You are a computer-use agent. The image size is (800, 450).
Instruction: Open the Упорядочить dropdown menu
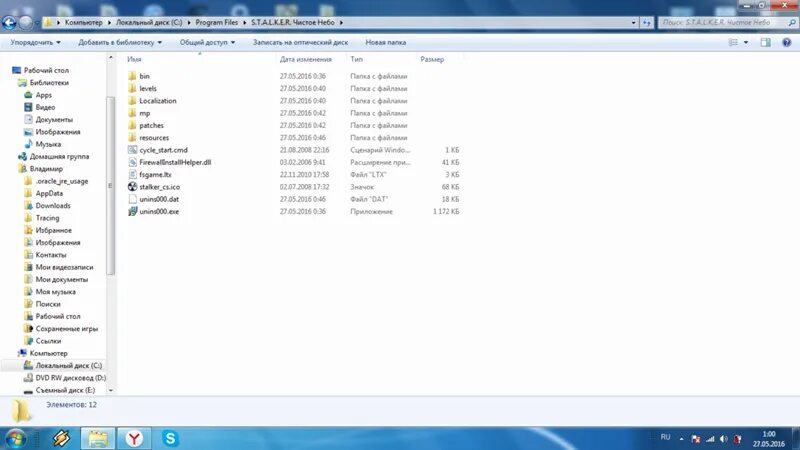point(35,42)
